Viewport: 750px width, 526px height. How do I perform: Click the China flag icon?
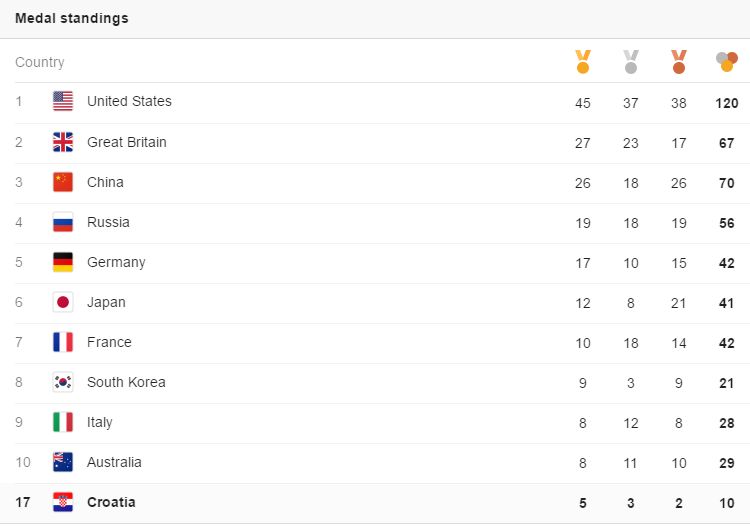coord(63,182)
